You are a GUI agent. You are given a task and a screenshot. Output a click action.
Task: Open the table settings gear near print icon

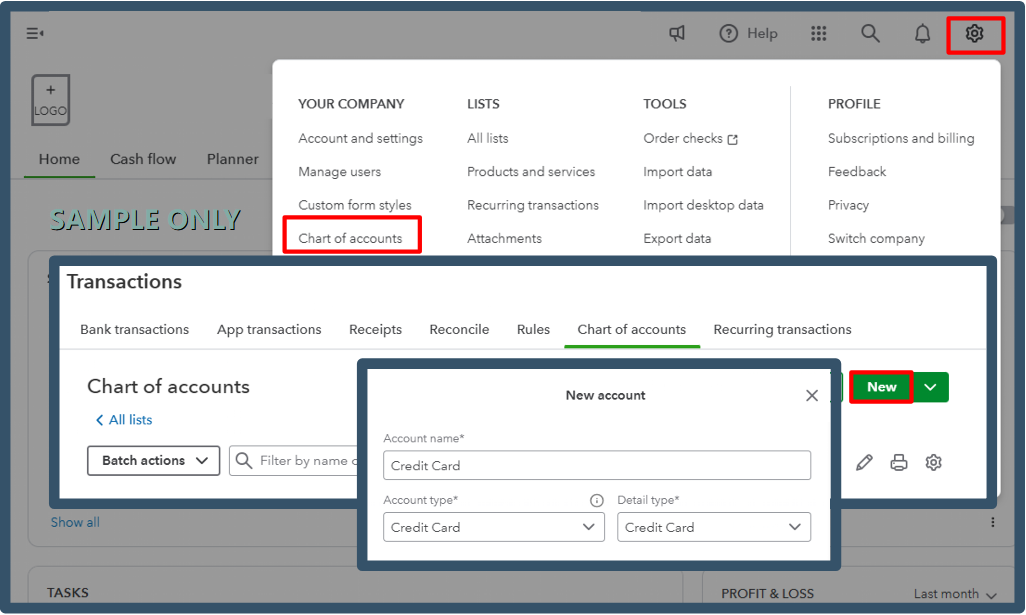934,463
